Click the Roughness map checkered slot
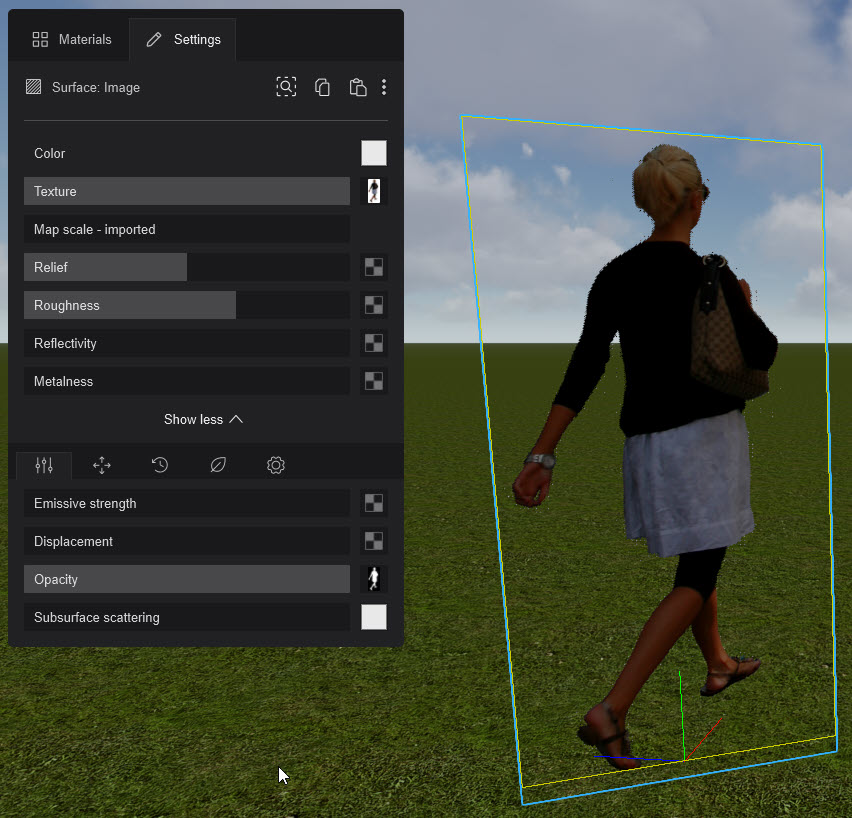 coord(373,305)
